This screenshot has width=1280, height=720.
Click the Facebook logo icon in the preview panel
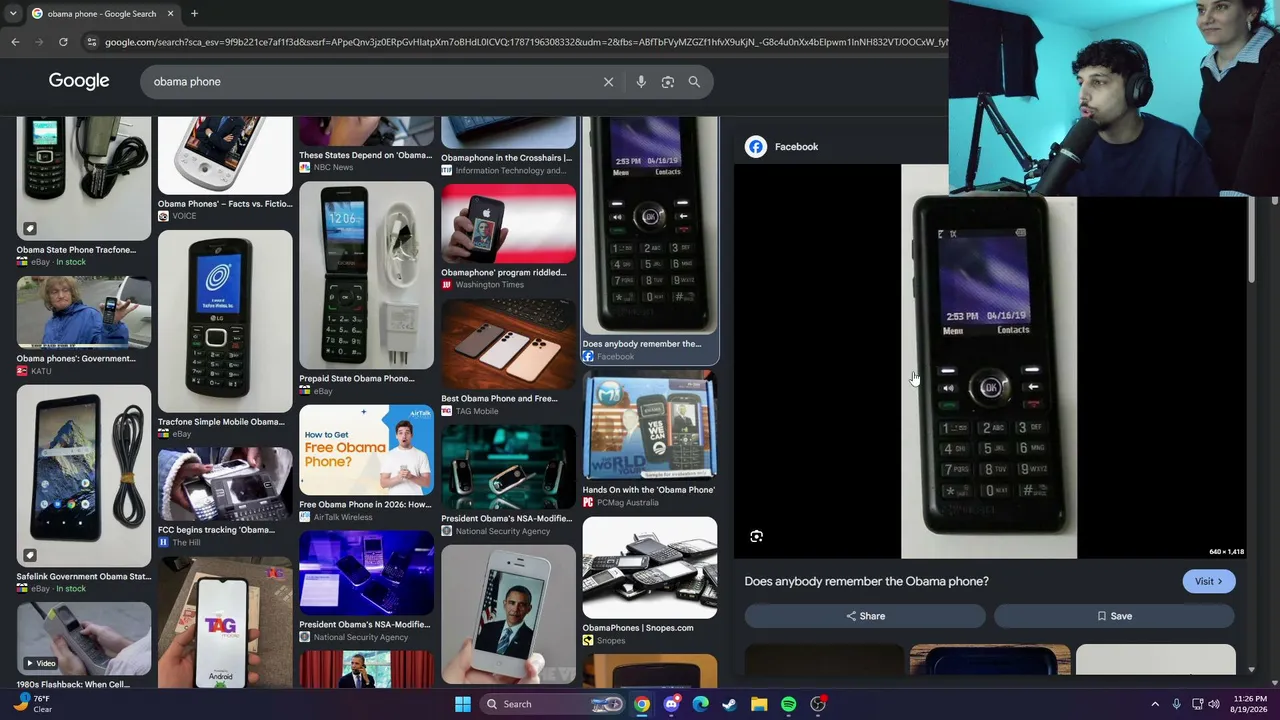click(756, 147)
